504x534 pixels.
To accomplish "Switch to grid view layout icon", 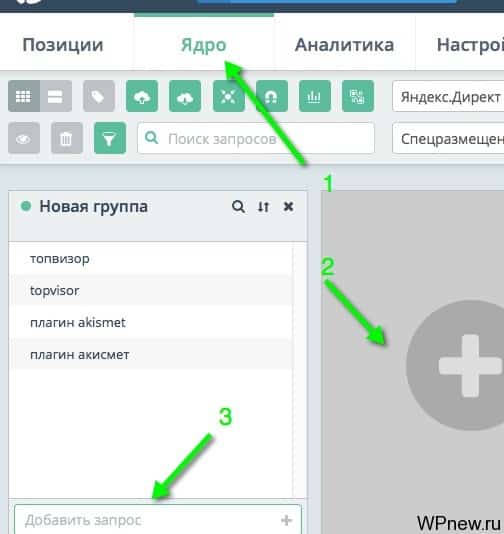I will tap(24, 96).
